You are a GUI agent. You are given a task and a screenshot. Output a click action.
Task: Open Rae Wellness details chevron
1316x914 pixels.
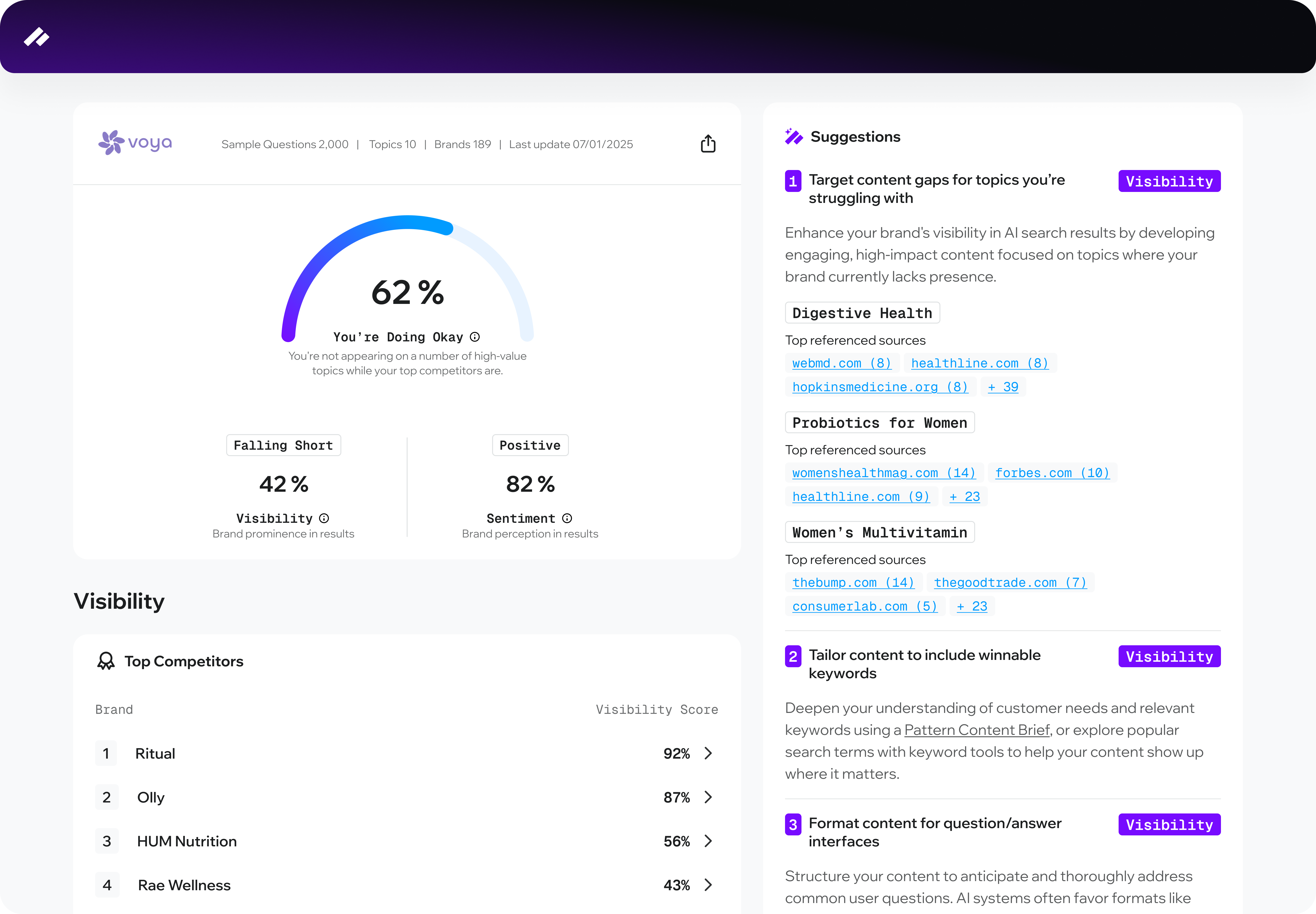pos(708,885)
